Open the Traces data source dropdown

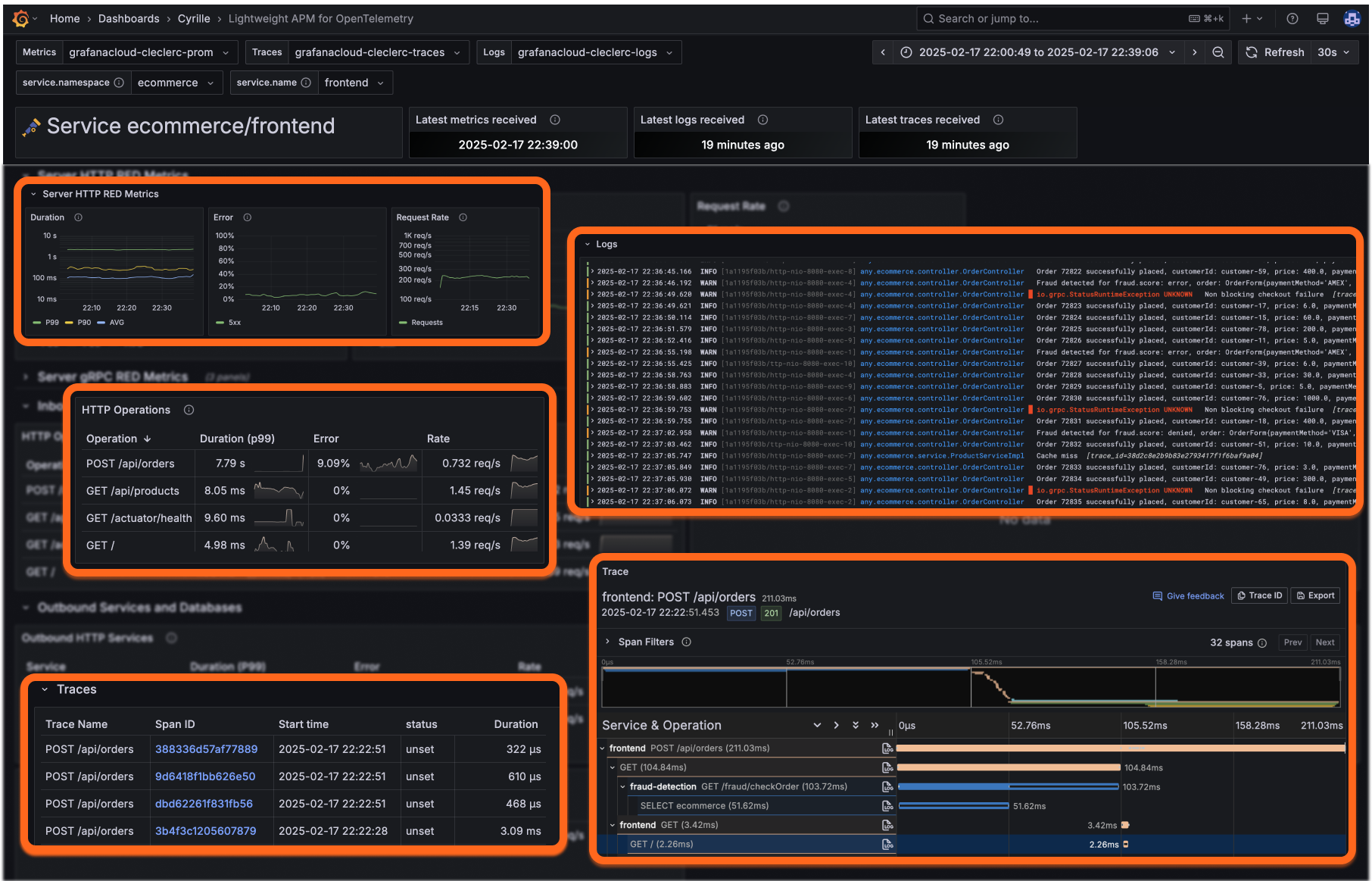click(379, 52)
